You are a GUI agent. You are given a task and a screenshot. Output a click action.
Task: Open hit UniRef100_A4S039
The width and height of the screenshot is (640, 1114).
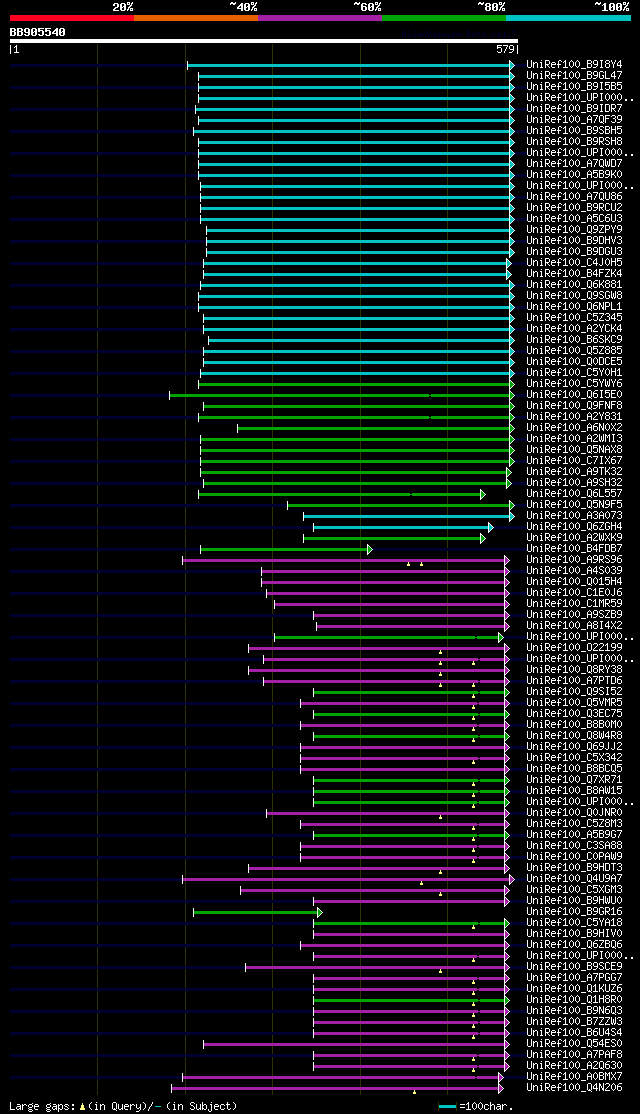coord(574,571)
